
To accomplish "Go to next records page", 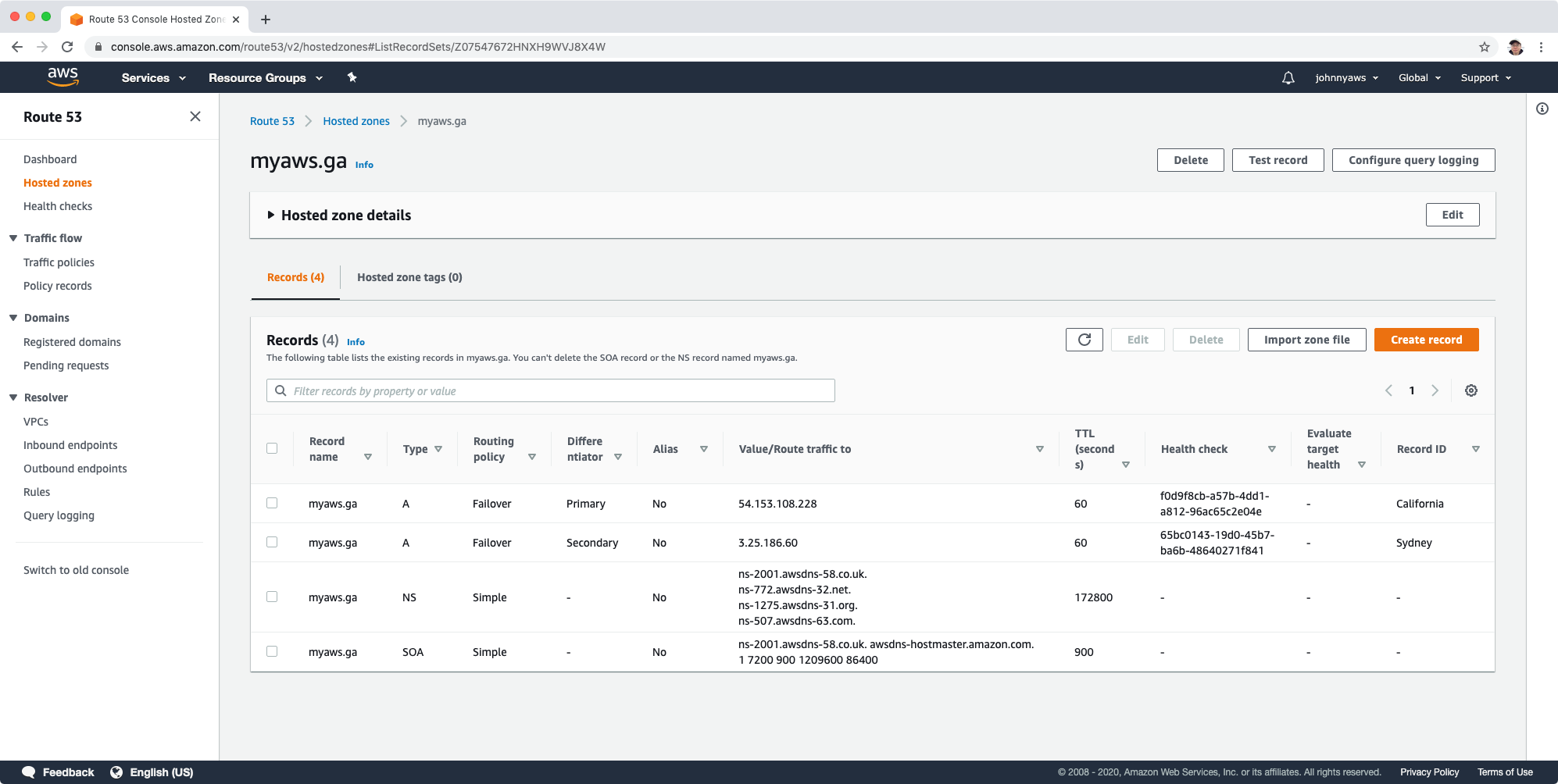I will (1435, 390).
